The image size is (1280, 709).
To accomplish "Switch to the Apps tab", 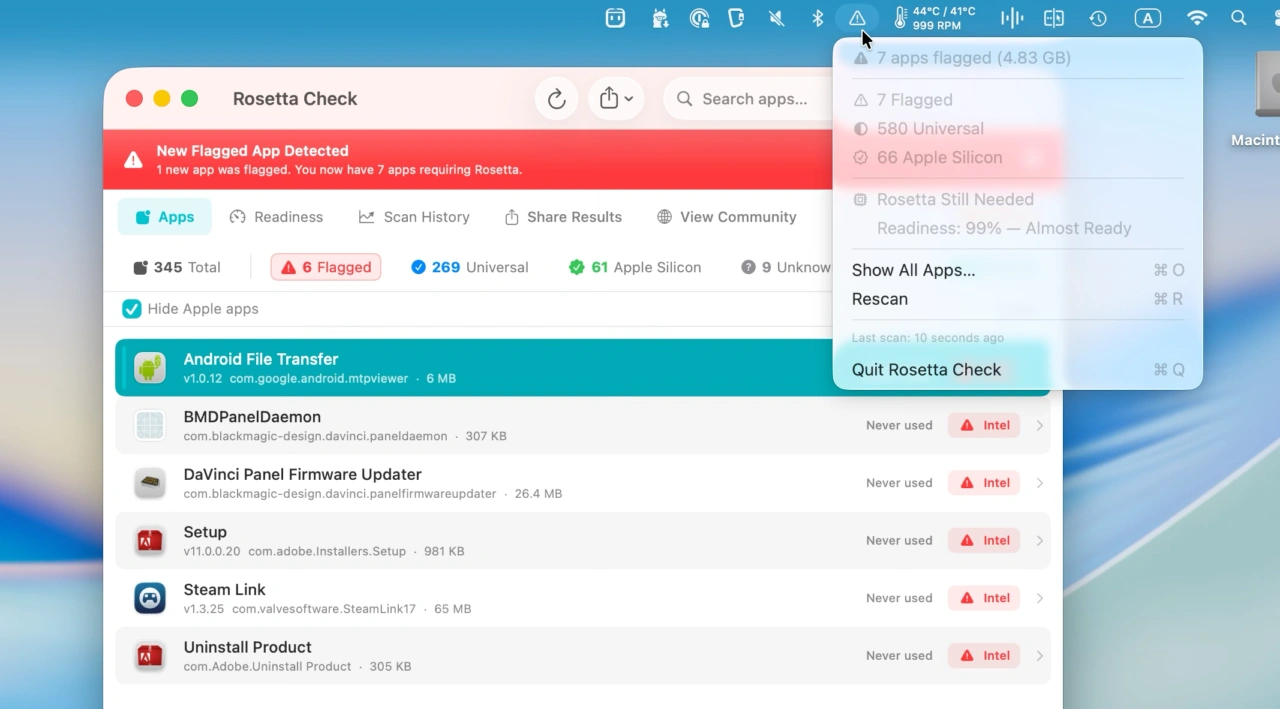I will pos(165,217).
